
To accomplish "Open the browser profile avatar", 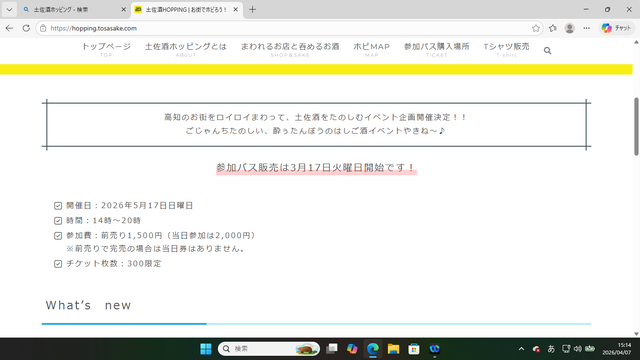I will (x=569, y=28).
